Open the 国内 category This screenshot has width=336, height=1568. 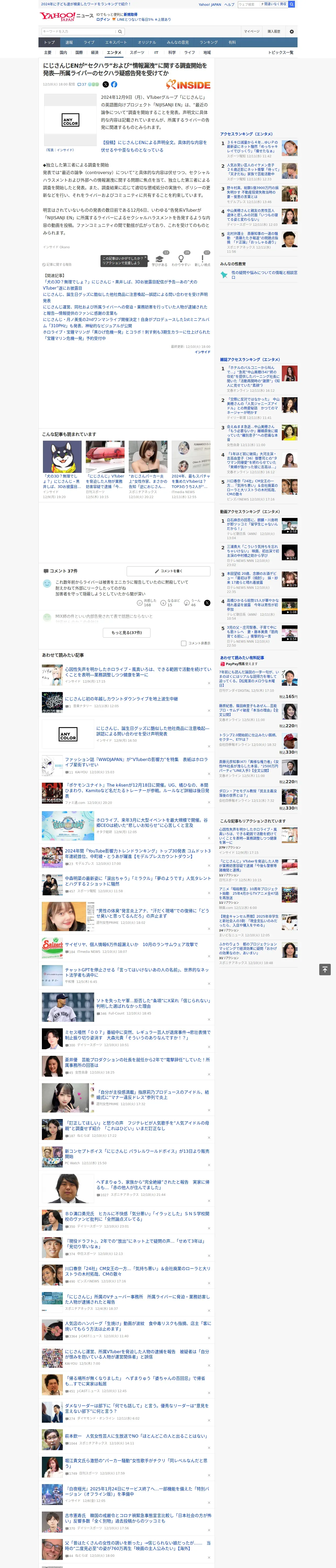pos(63,52)
